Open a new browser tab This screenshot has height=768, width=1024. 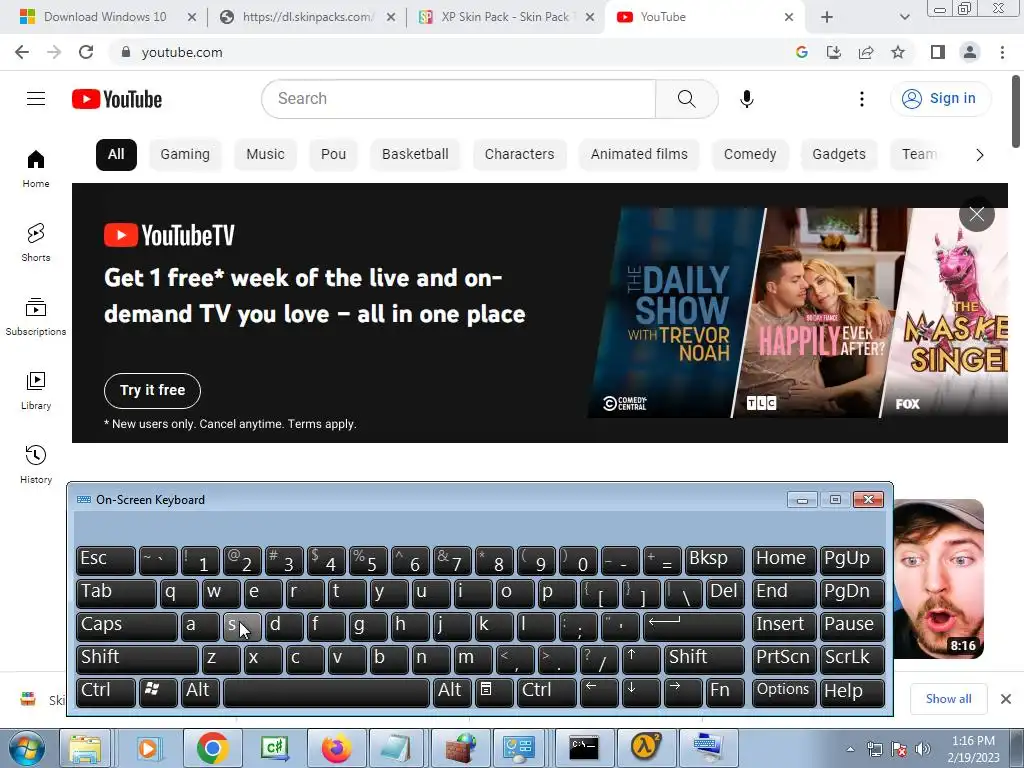(827, 17)
